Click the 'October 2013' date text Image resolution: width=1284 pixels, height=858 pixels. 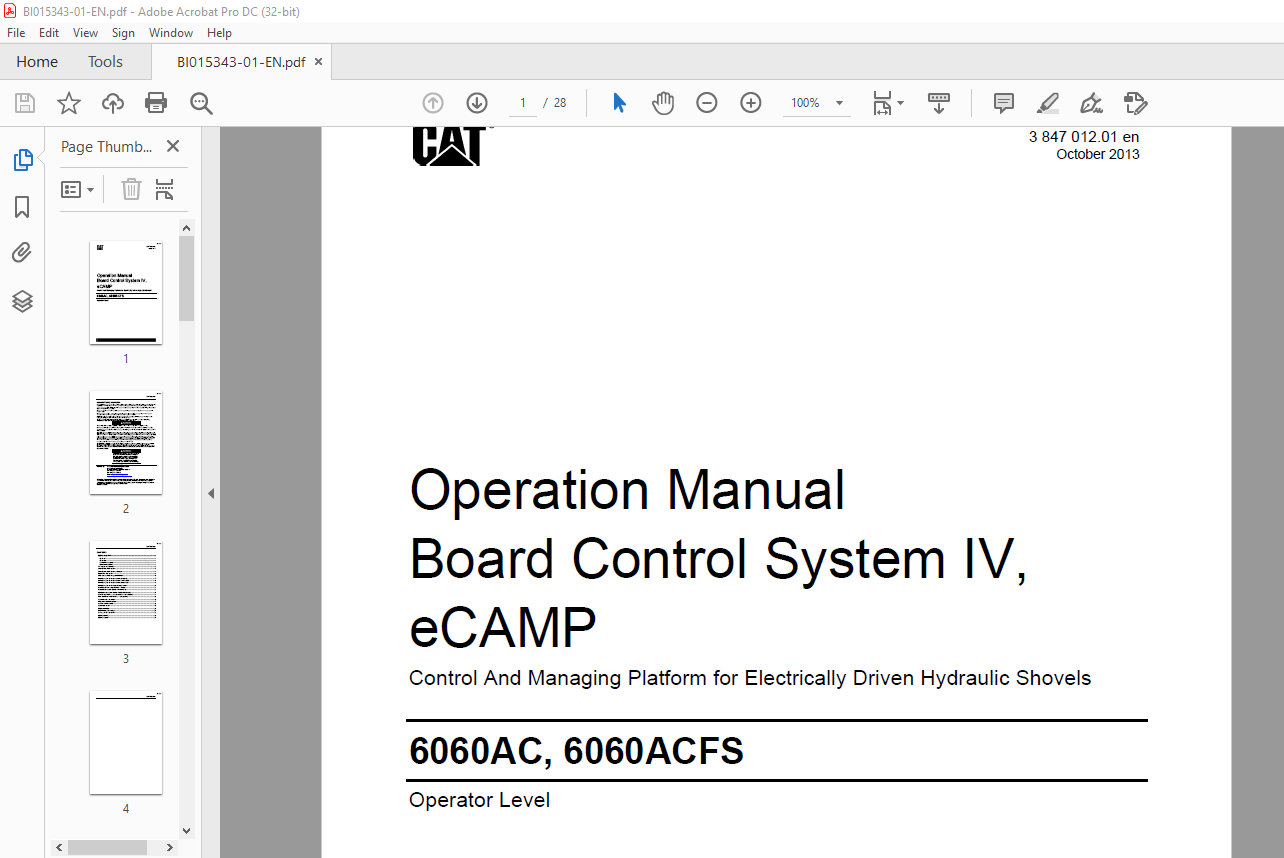point(1098,154)
